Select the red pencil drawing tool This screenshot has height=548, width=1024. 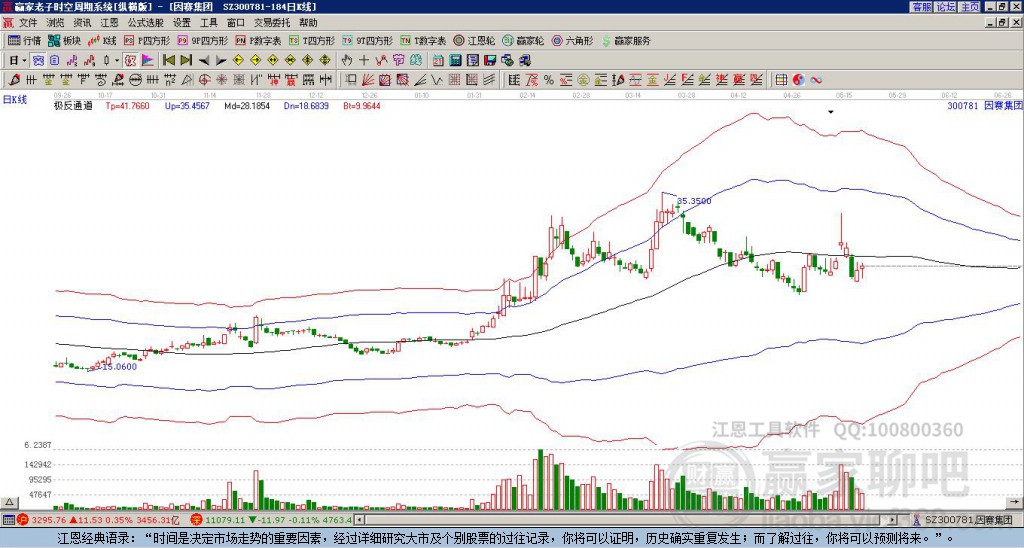[x=13, y=80]
